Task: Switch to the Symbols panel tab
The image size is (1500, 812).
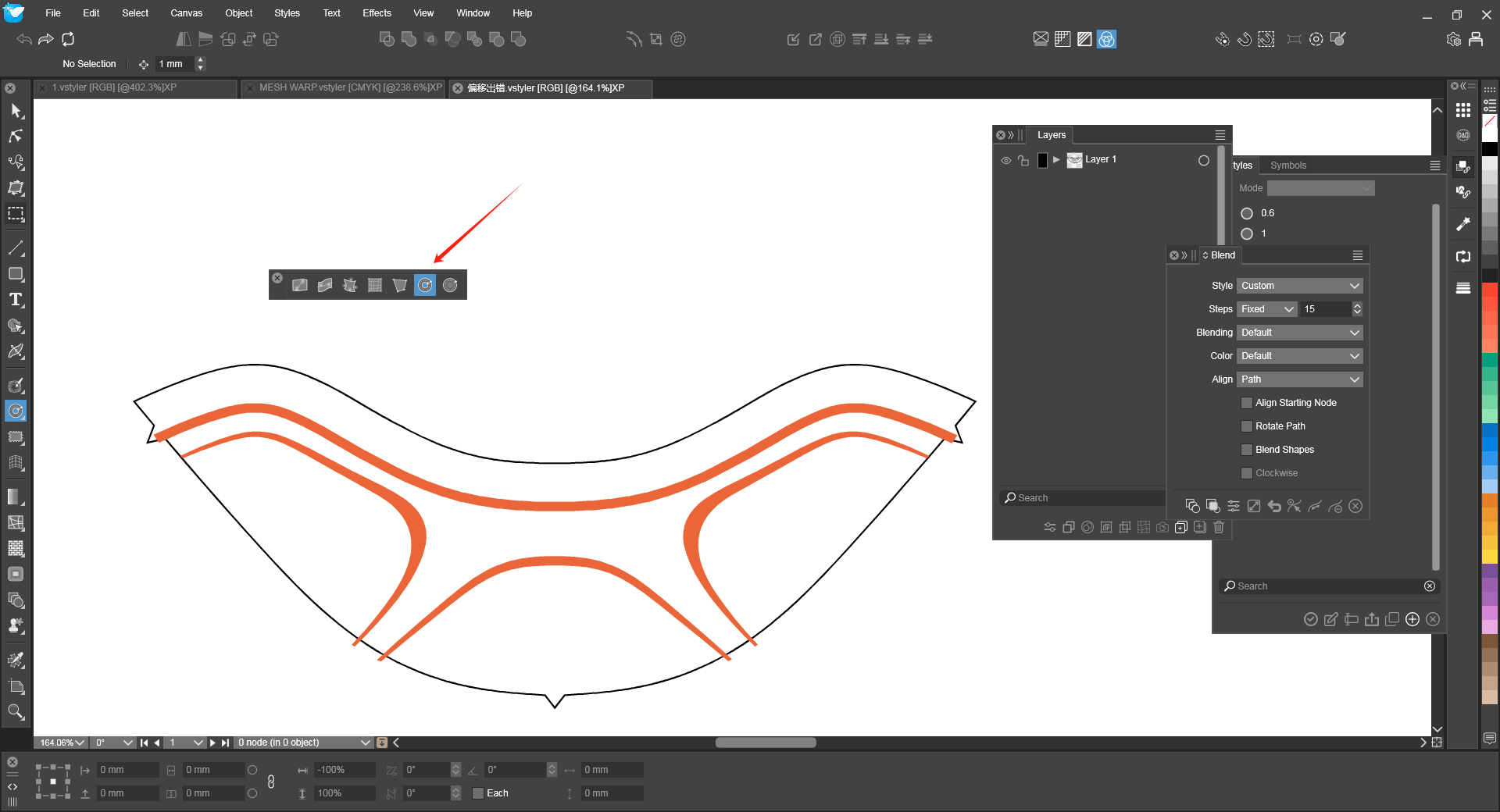Action: [x=1288, y=166]
